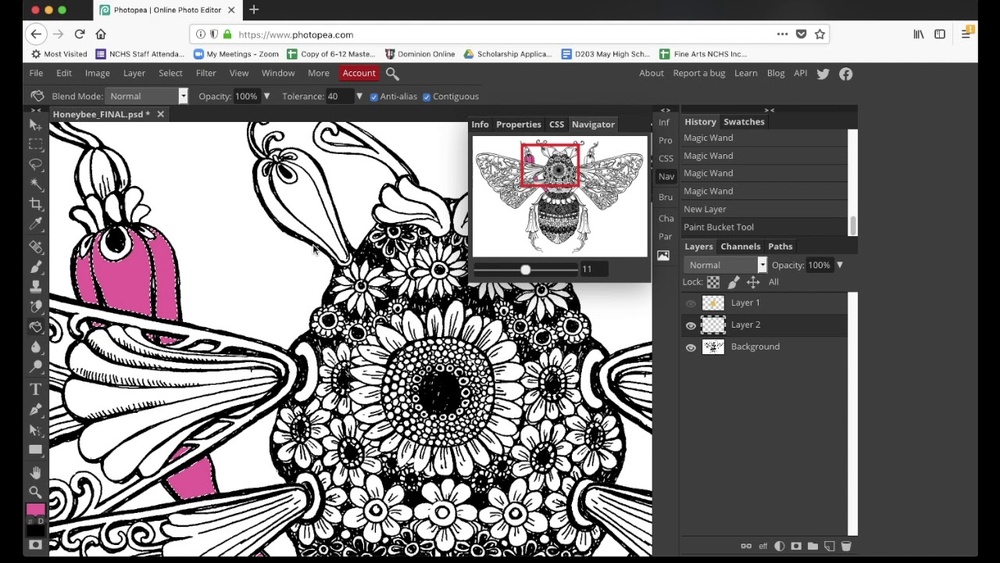Image resolution: width=1000 pixels, height=563 pixels.
Task: Open the Blog link
Action: (x=776, y=73)
